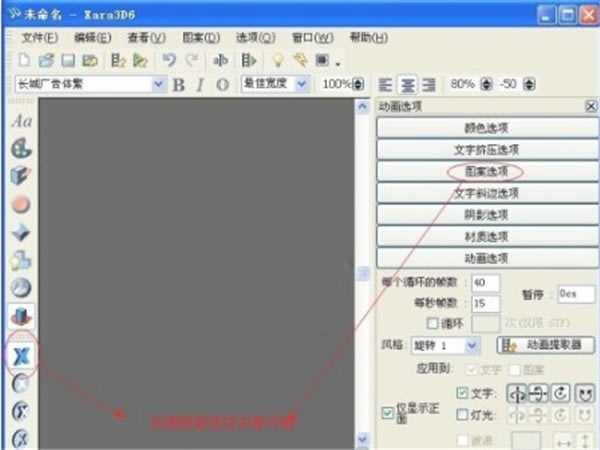Click the frames per second field 15

pyautogui.click(x=486, y=304)
